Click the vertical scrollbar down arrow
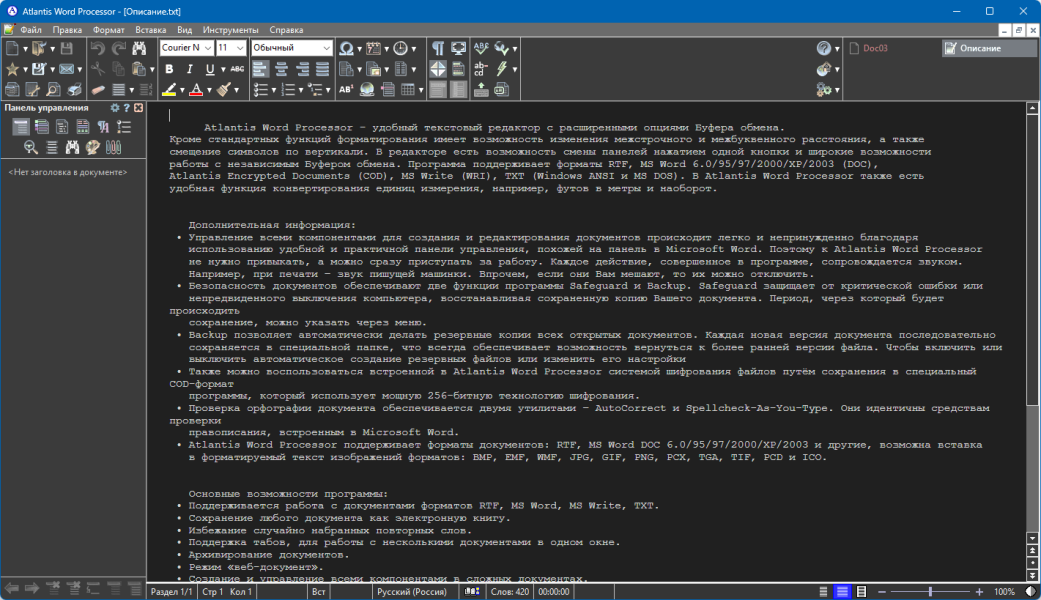This screenshot has height=600, width=1041. 1032,538
